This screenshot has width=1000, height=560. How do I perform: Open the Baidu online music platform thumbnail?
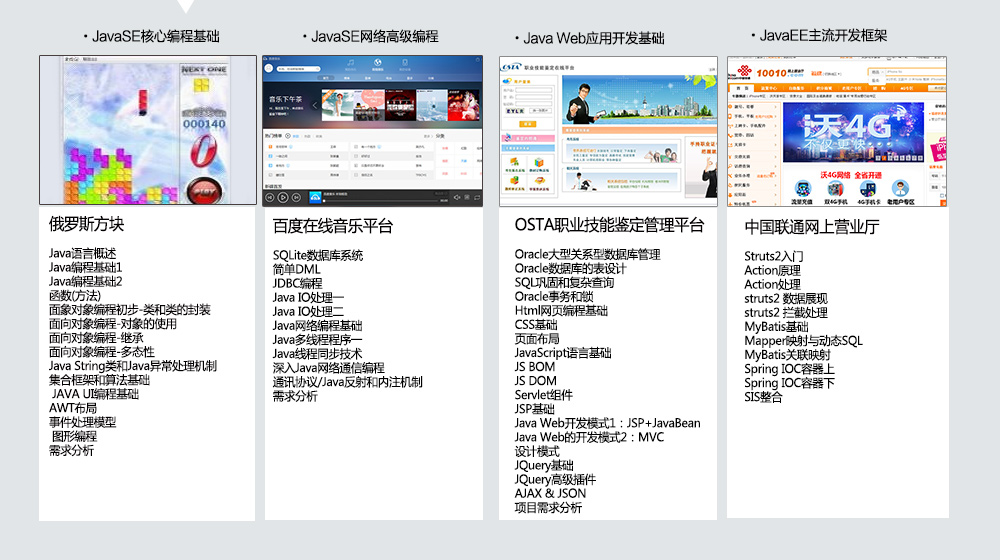(x=372, y=131)
